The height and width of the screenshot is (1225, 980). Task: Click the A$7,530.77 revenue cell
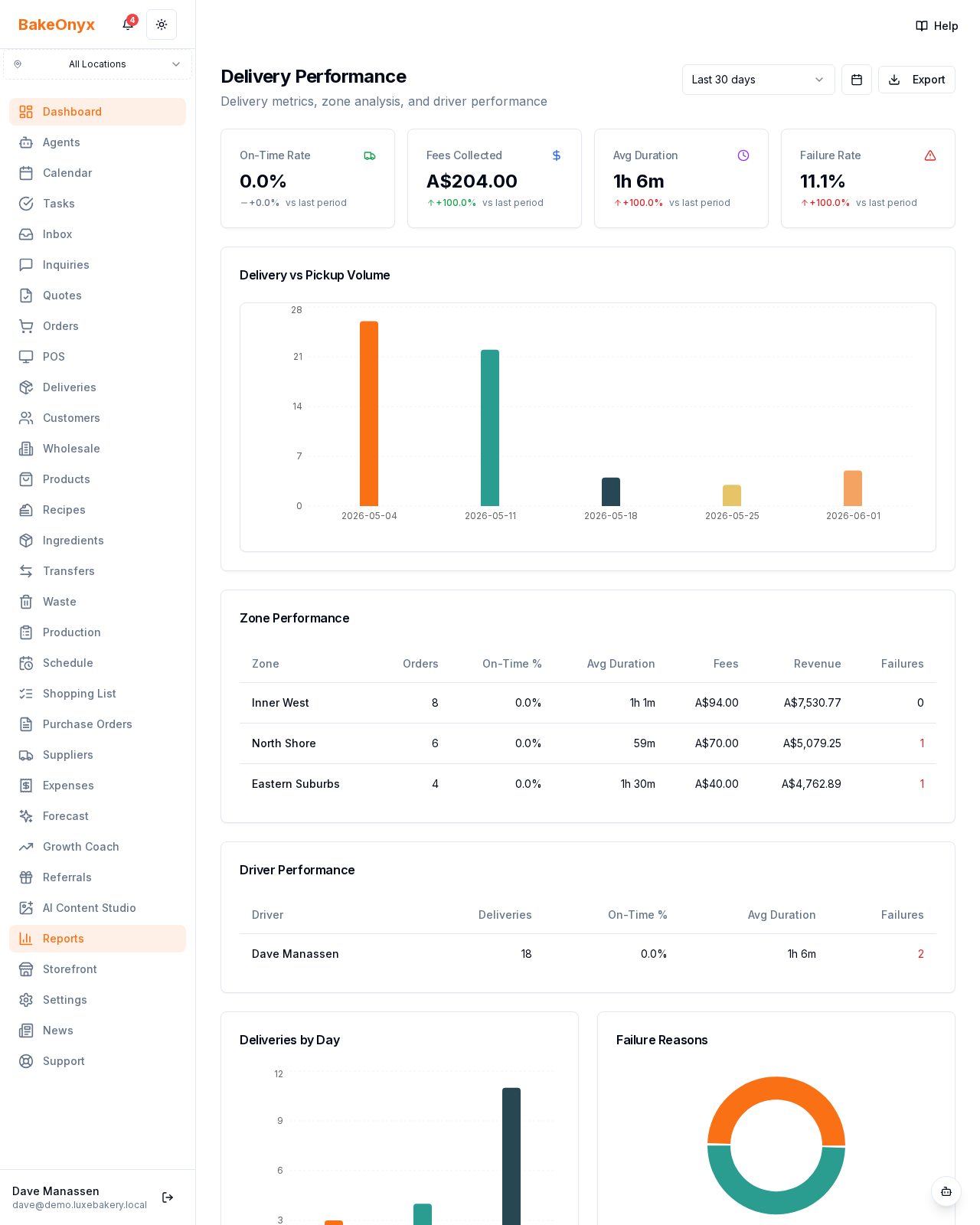click(812, 703)
